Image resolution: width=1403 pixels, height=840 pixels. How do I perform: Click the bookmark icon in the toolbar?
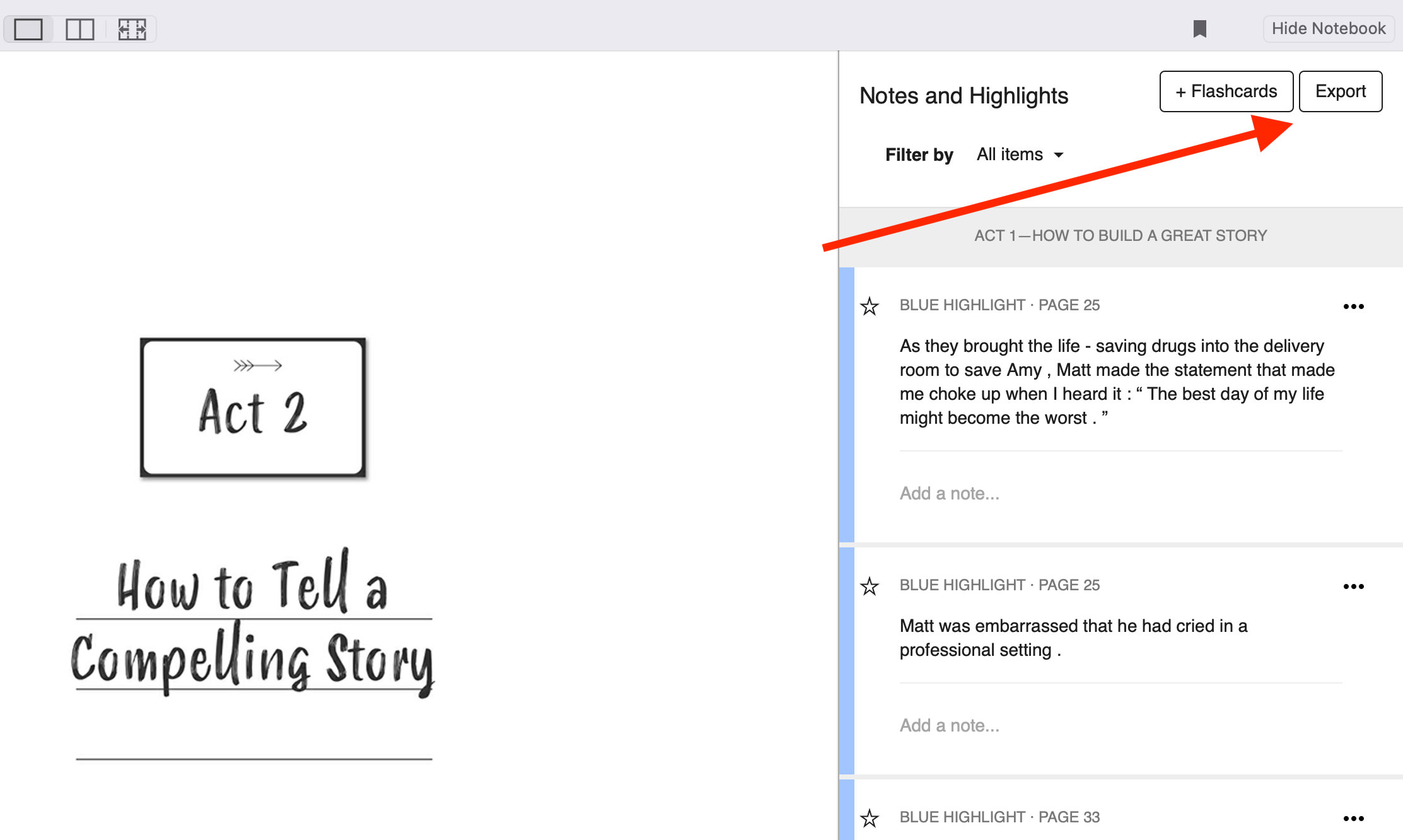[1200, 28]
